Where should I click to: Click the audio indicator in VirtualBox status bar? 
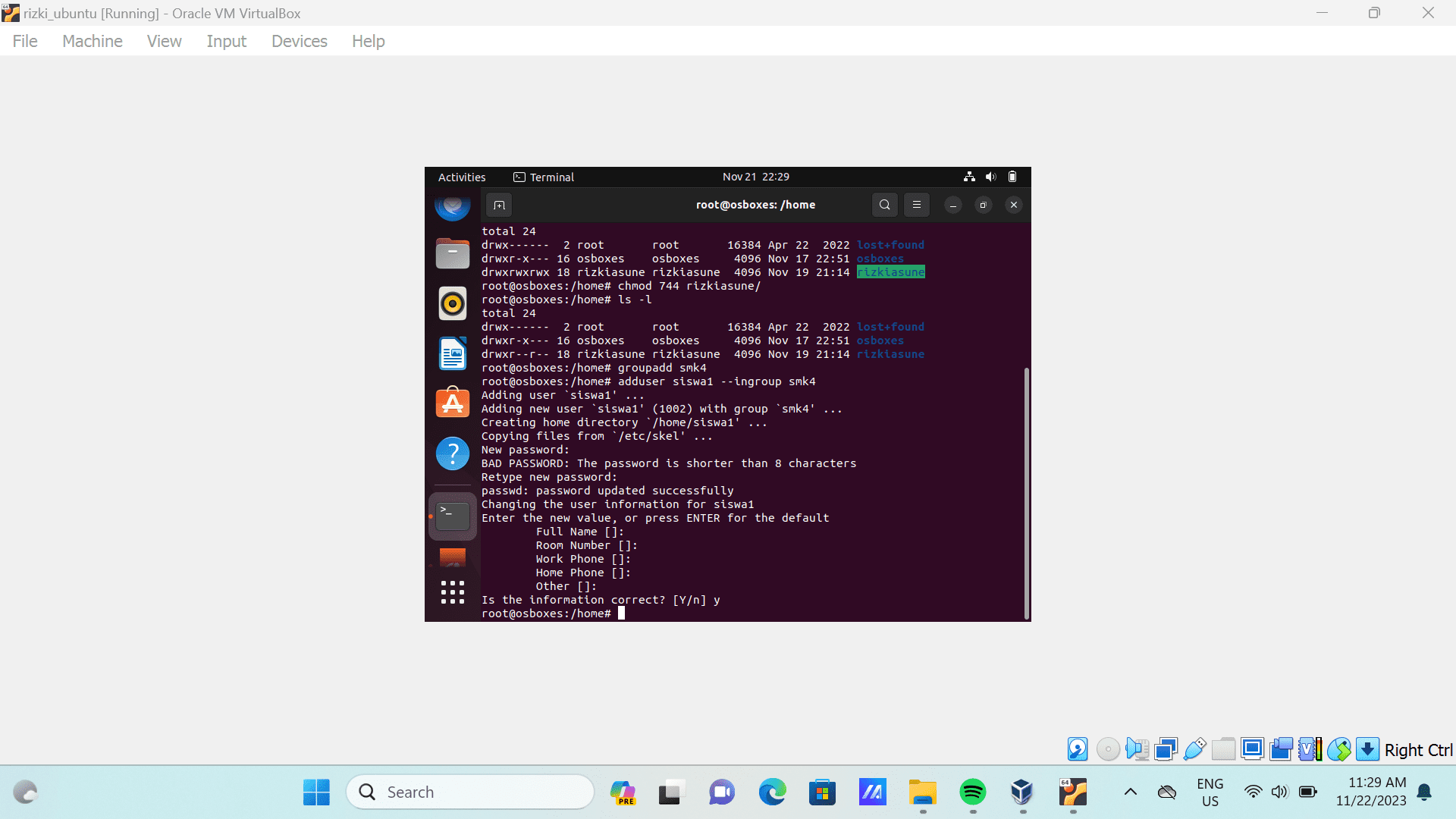[1137, 749]
